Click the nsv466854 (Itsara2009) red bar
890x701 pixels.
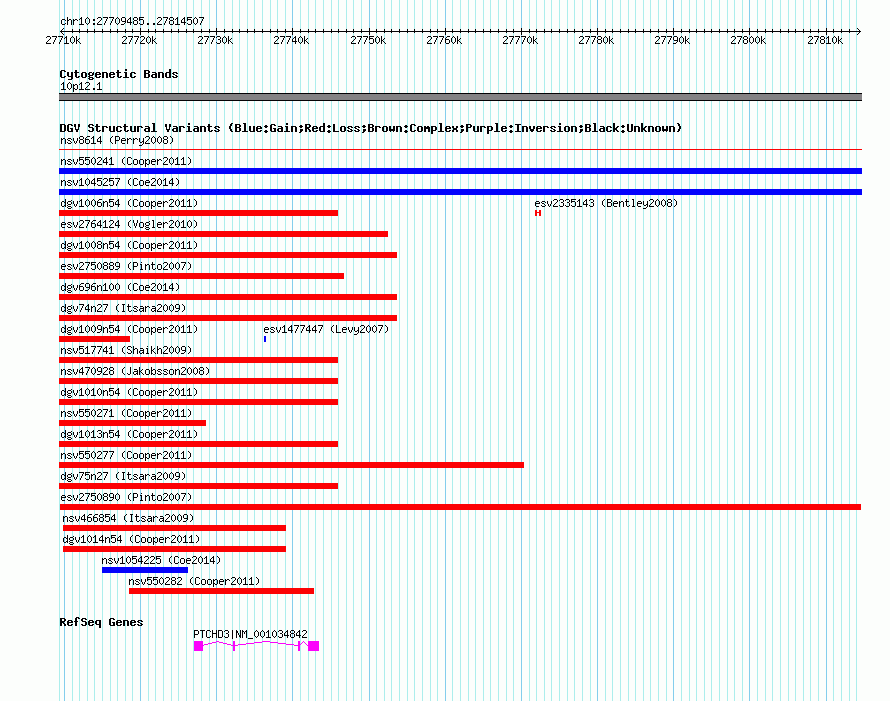pyautogui.click(x=174, y=528)
